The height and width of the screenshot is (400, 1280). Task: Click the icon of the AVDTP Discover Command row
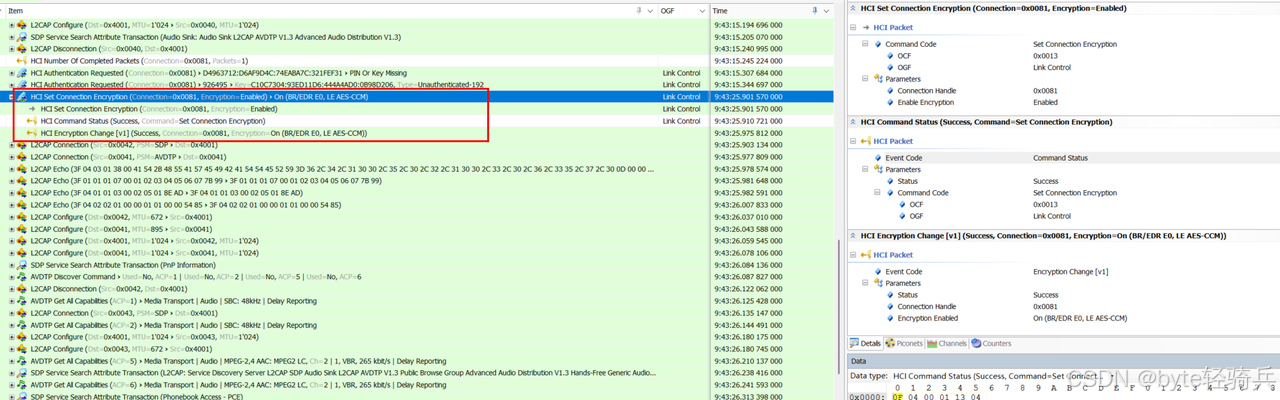click(23, 276)
